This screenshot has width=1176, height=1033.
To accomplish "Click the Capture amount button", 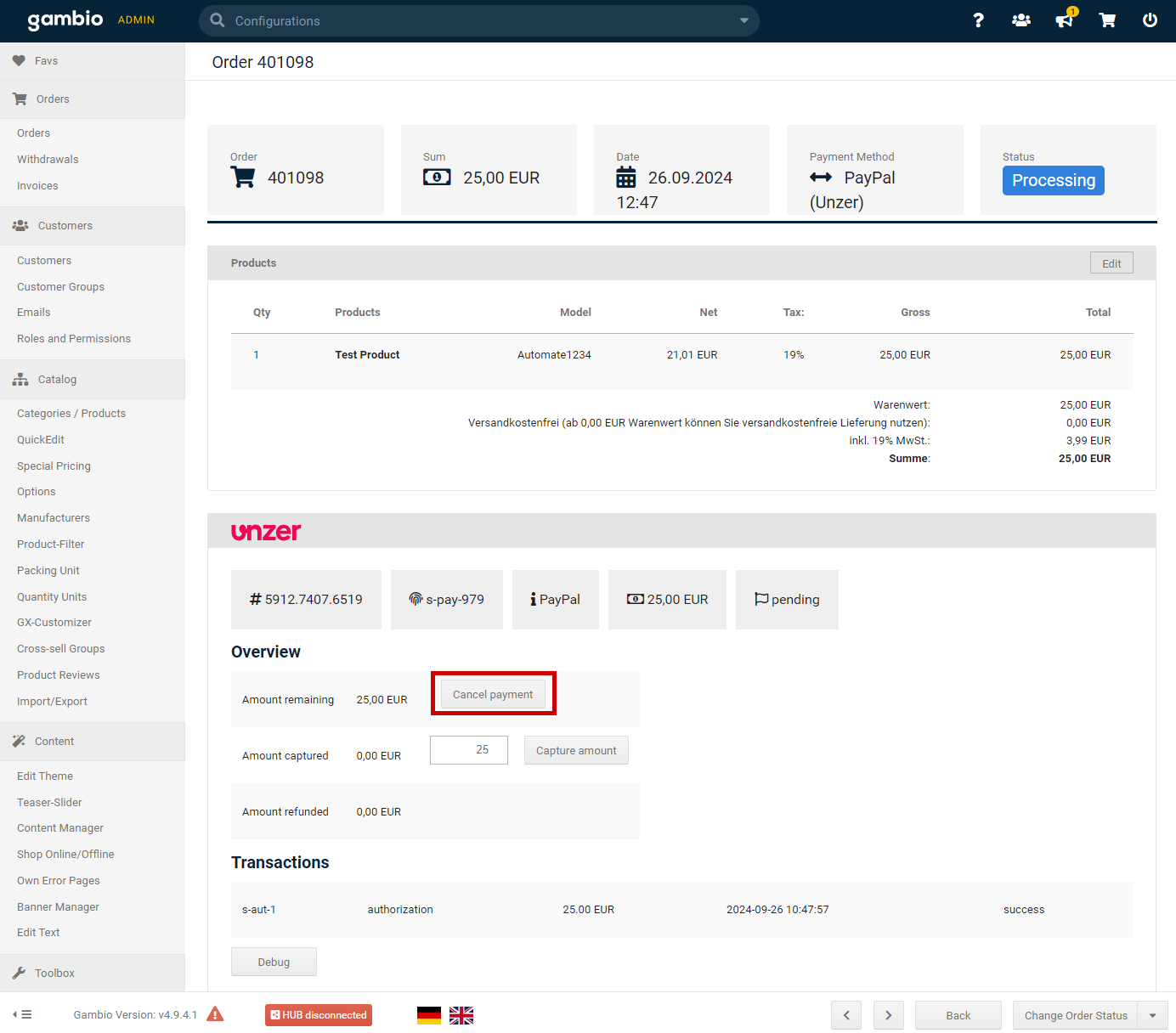I will click(576, 751).
